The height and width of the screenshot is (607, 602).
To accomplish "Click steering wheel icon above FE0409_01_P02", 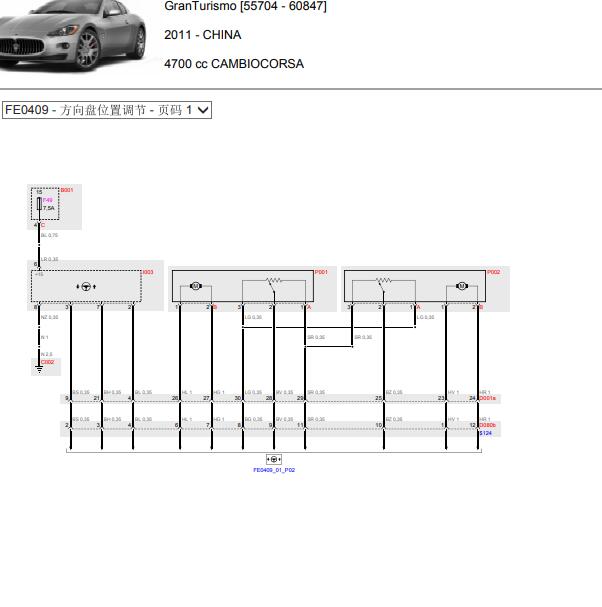I will pos(274,460).
